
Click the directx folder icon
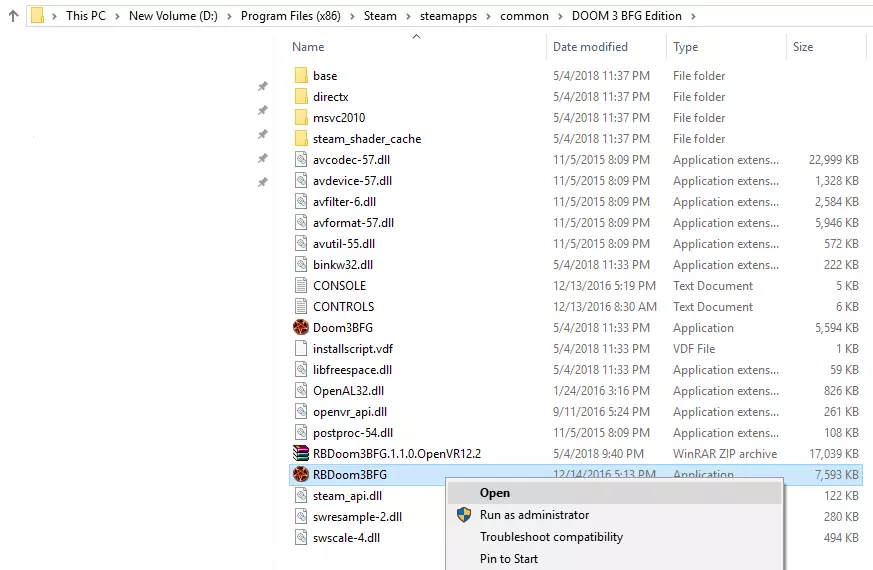301,96
